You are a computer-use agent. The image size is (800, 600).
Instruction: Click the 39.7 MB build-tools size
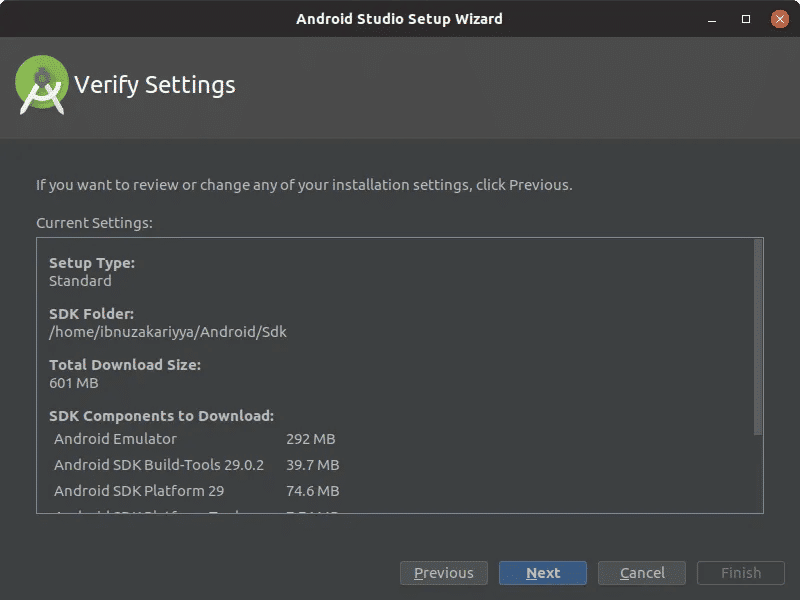(x=313, y=465)
